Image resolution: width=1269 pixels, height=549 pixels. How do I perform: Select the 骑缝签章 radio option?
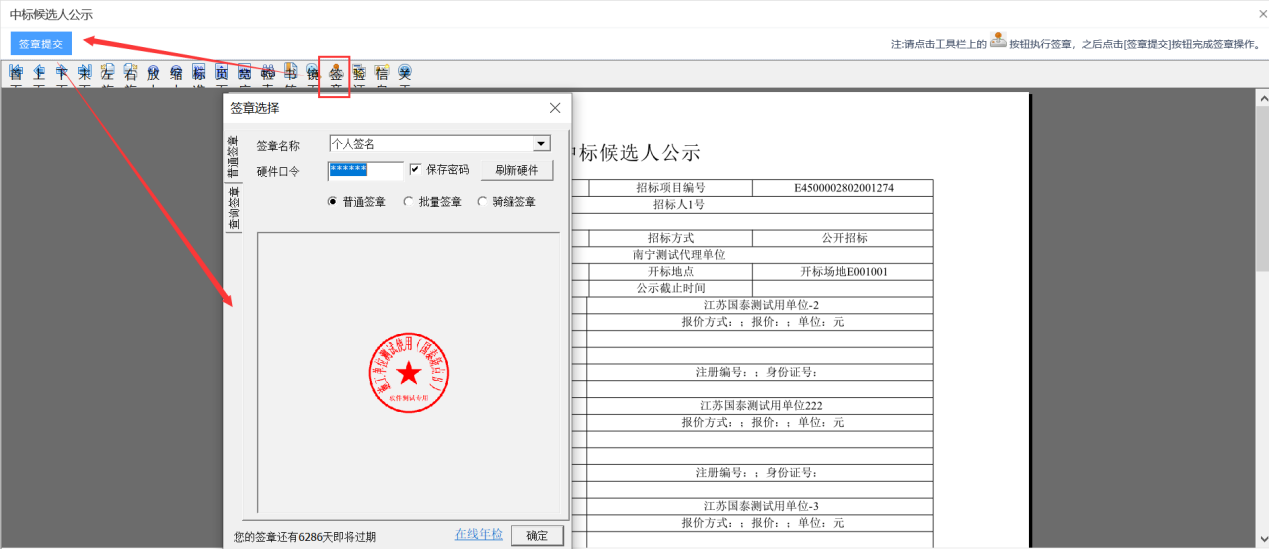coord(483,202)
